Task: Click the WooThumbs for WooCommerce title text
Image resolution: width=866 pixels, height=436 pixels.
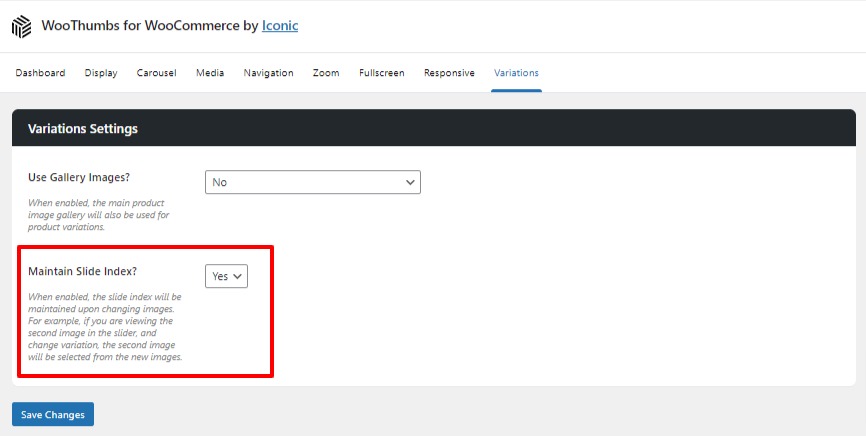Action: [x=149, y=26]
